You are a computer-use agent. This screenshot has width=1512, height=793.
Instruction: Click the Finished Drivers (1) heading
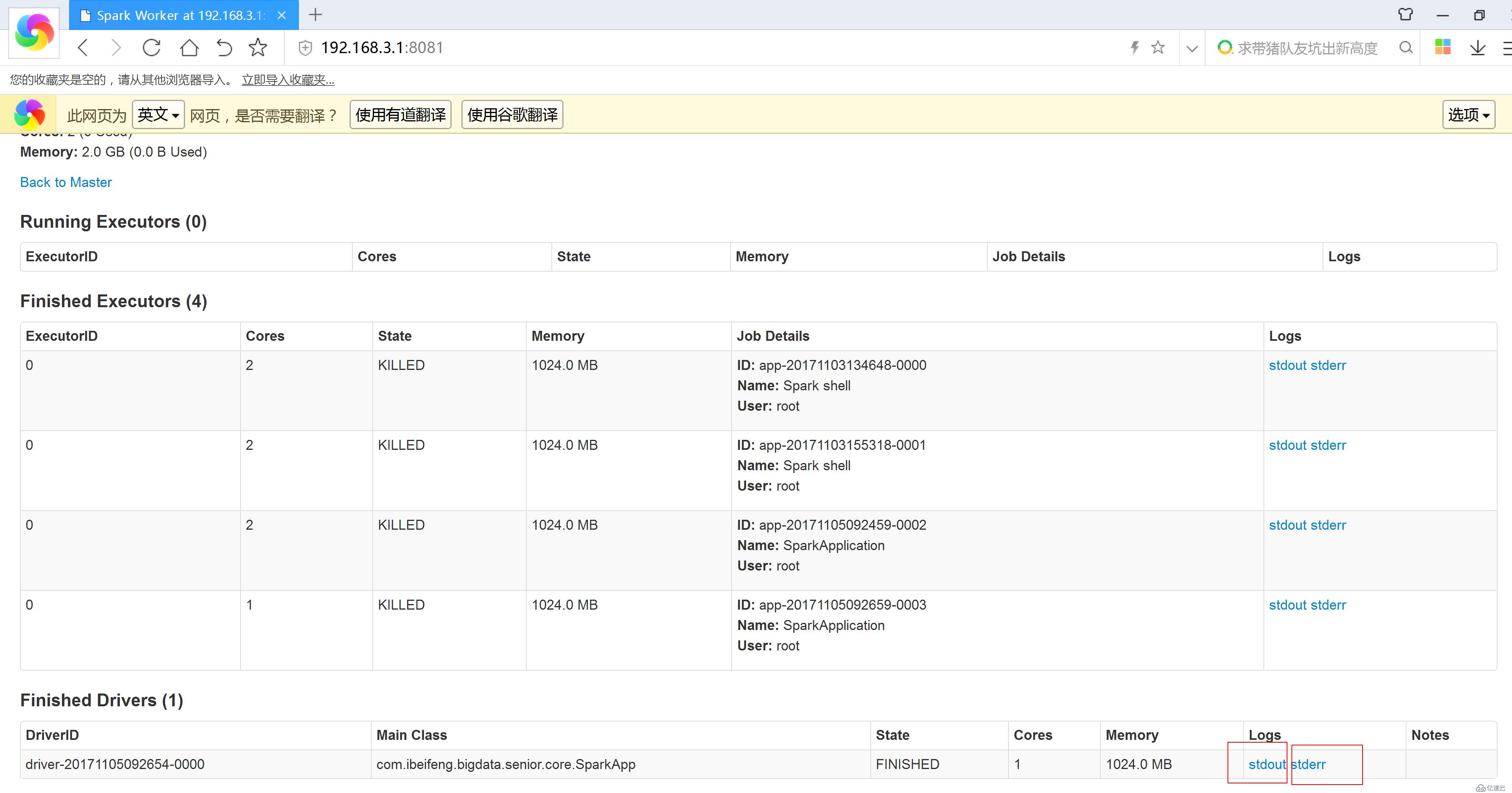tap(102, 700)
